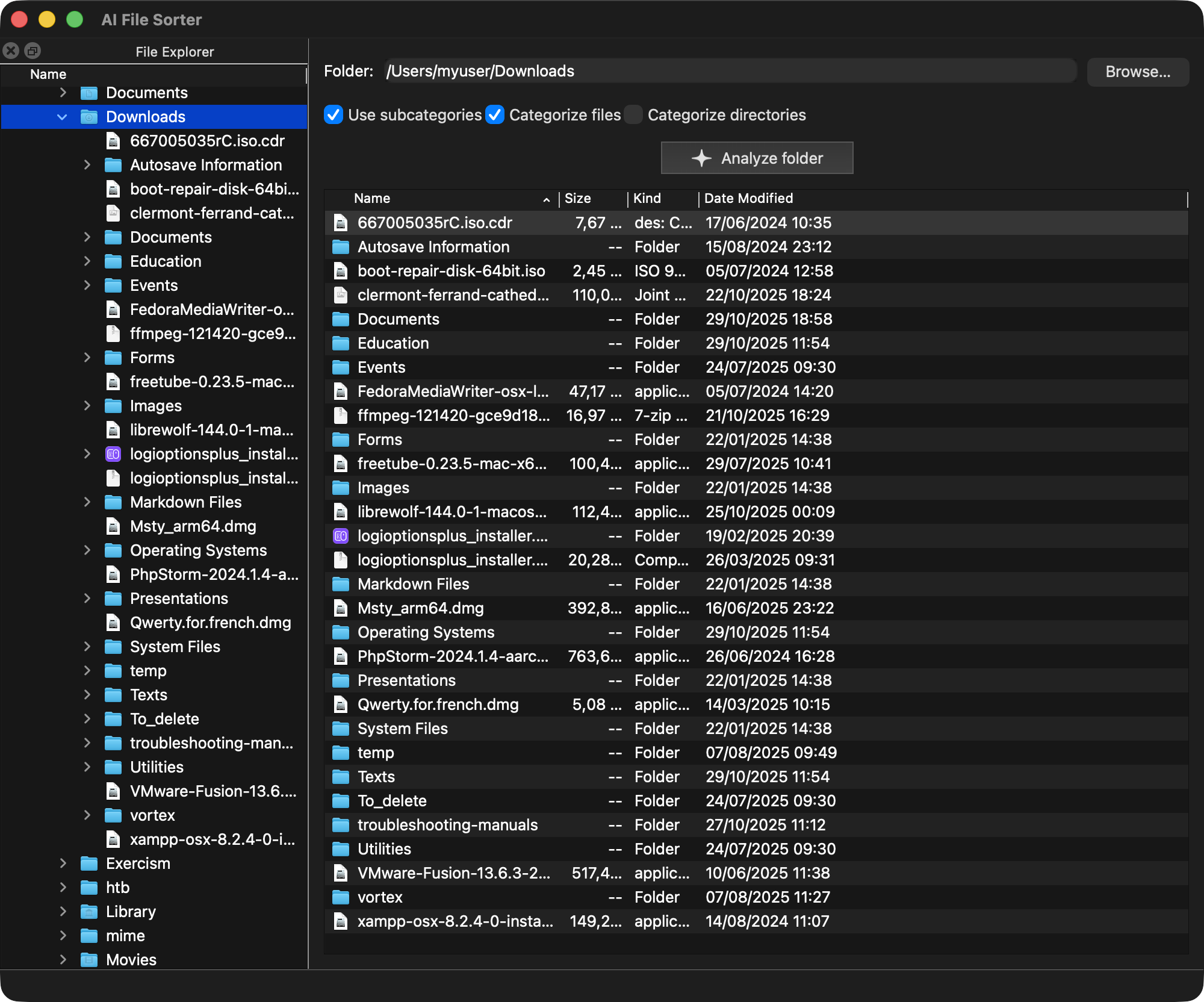Enable Categorize directories
Screen dimensions: 1204x1002
pyautogui.click(x=633, y=115)
